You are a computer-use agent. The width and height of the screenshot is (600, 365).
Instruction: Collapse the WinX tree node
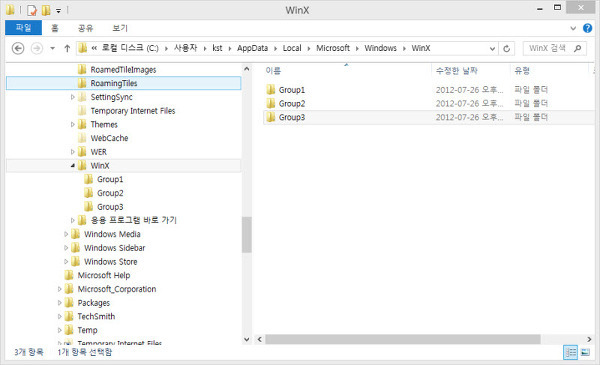pyautogui.click(x=72, y=166)
